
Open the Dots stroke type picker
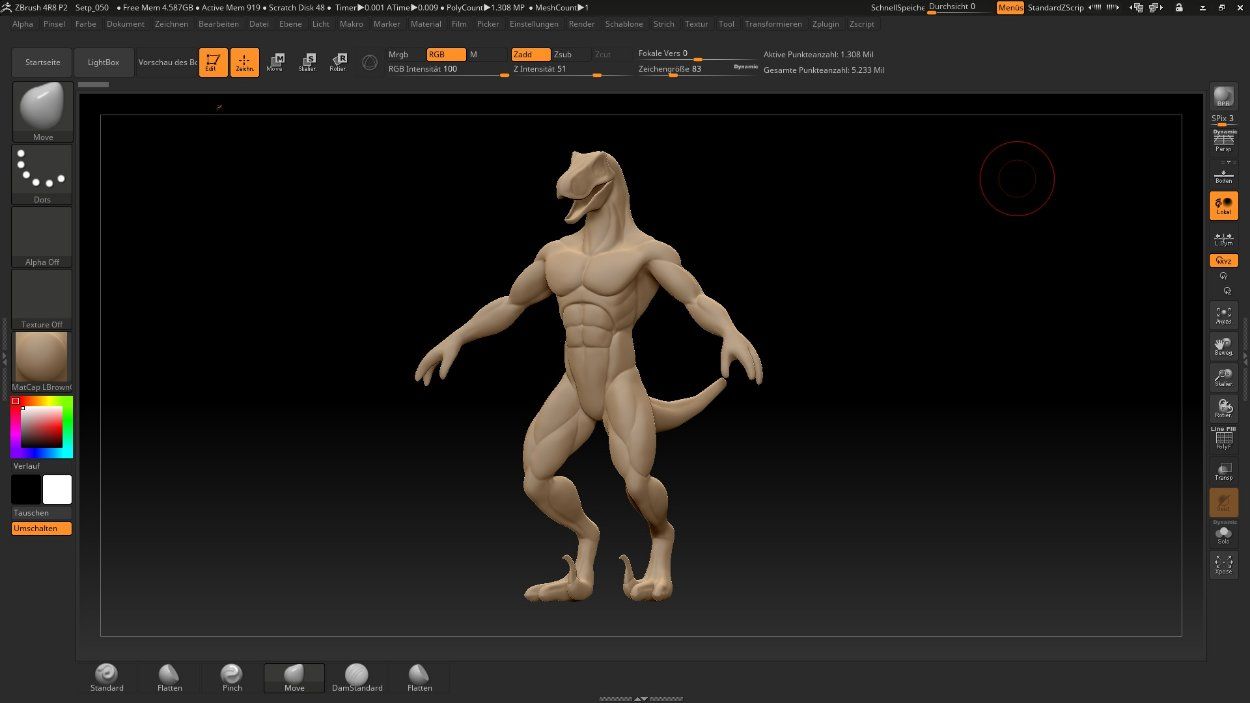click(x=42, y=174)
